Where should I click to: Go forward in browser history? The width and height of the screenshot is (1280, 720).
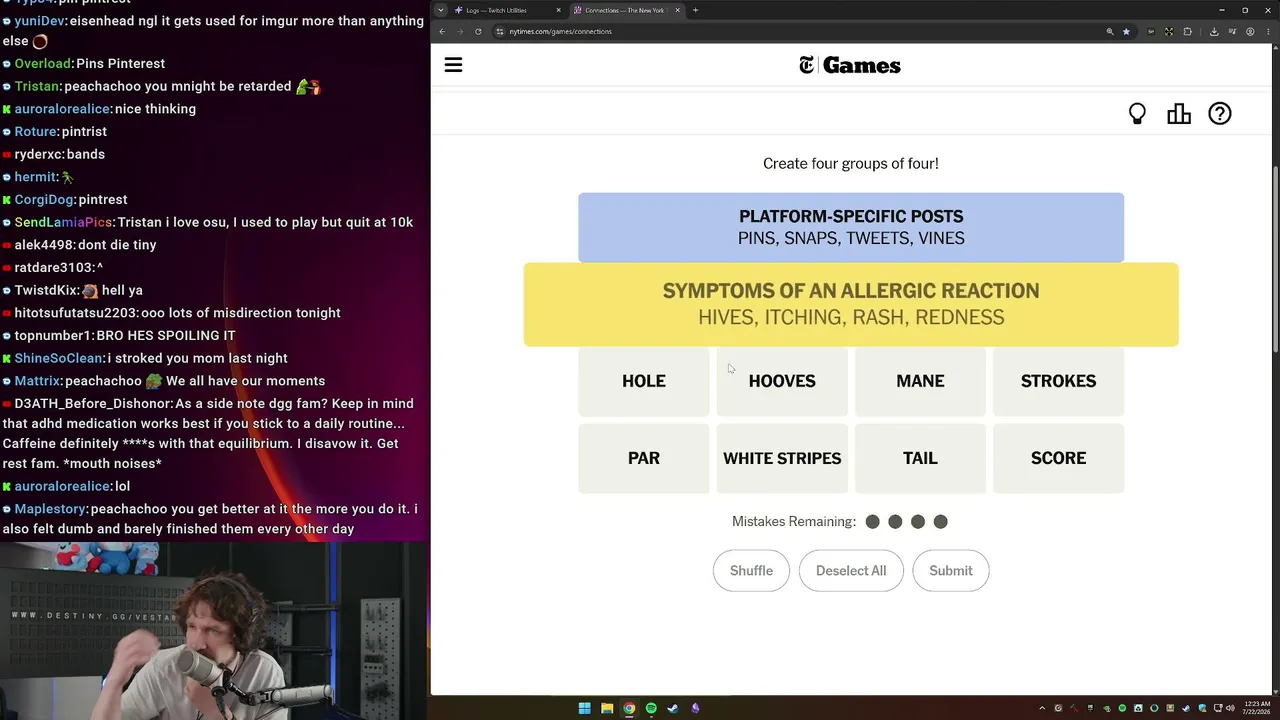460,31
